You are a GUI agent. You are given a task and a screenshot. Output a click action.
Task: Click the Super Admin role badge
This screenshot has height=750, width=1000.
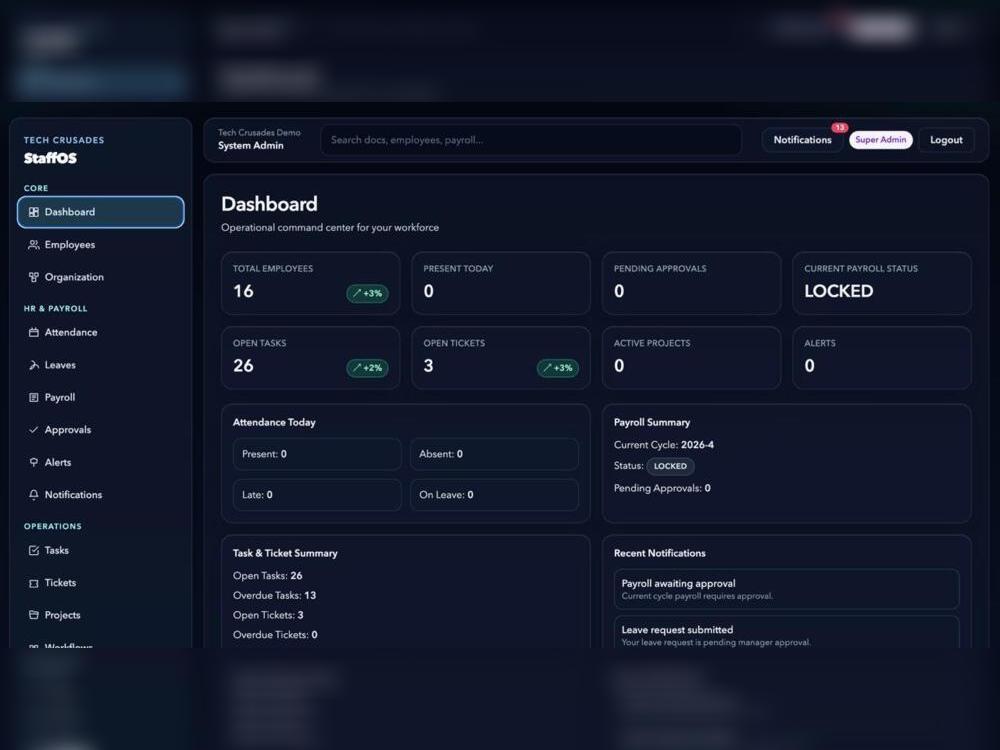pos(881,140)
